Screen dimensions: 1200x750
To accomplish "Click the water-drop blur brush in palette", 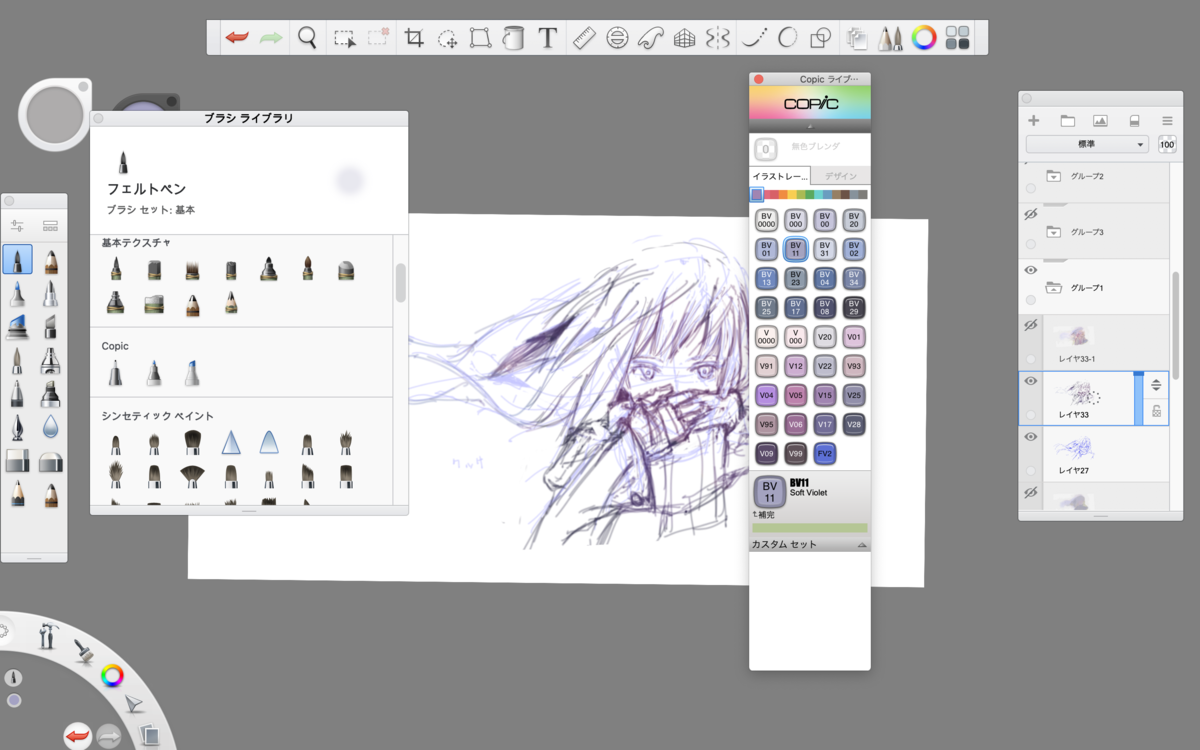I will coord(50,427).
